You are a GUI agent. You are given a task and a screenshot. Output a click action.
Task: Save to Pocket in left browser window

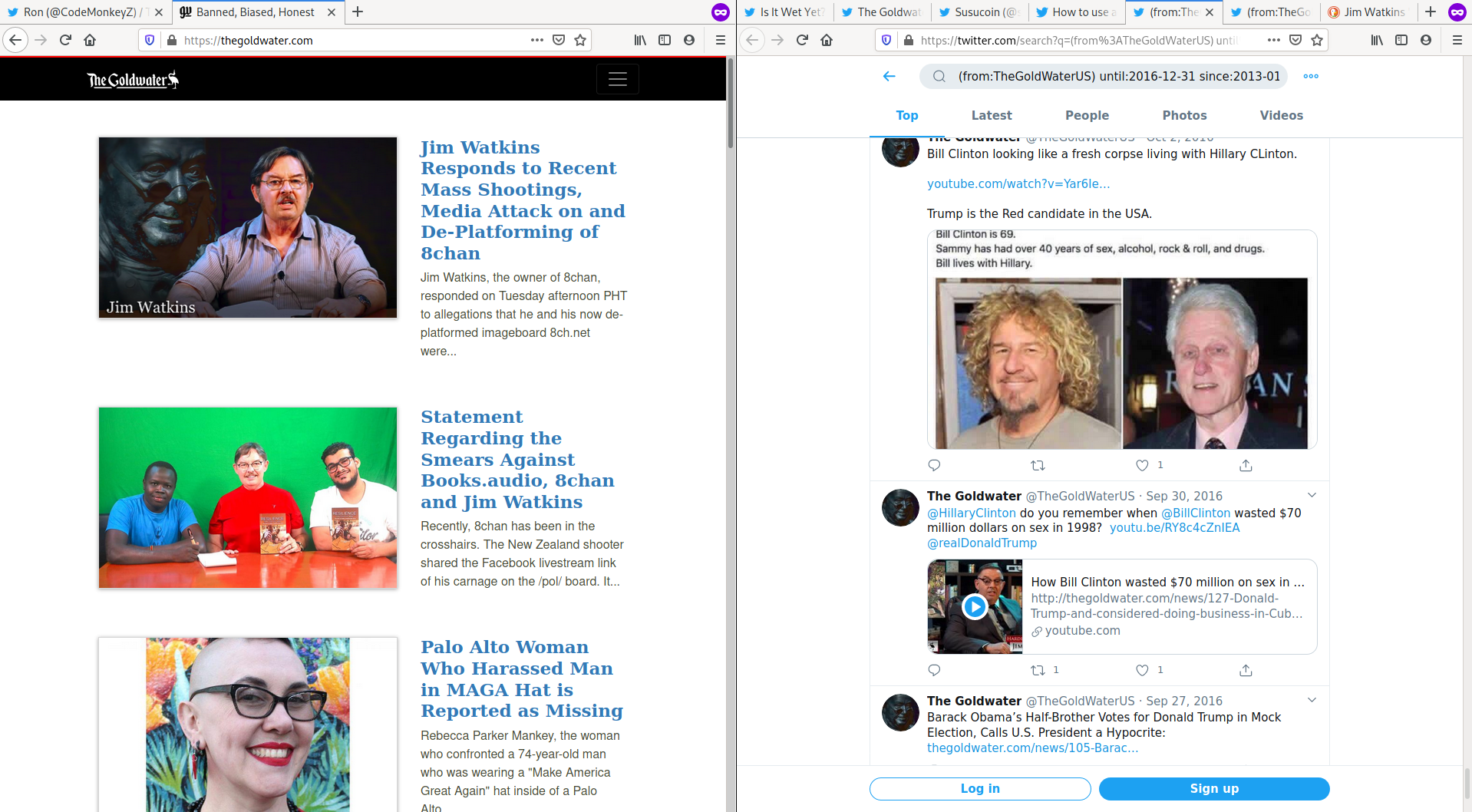tap(559, 40)
